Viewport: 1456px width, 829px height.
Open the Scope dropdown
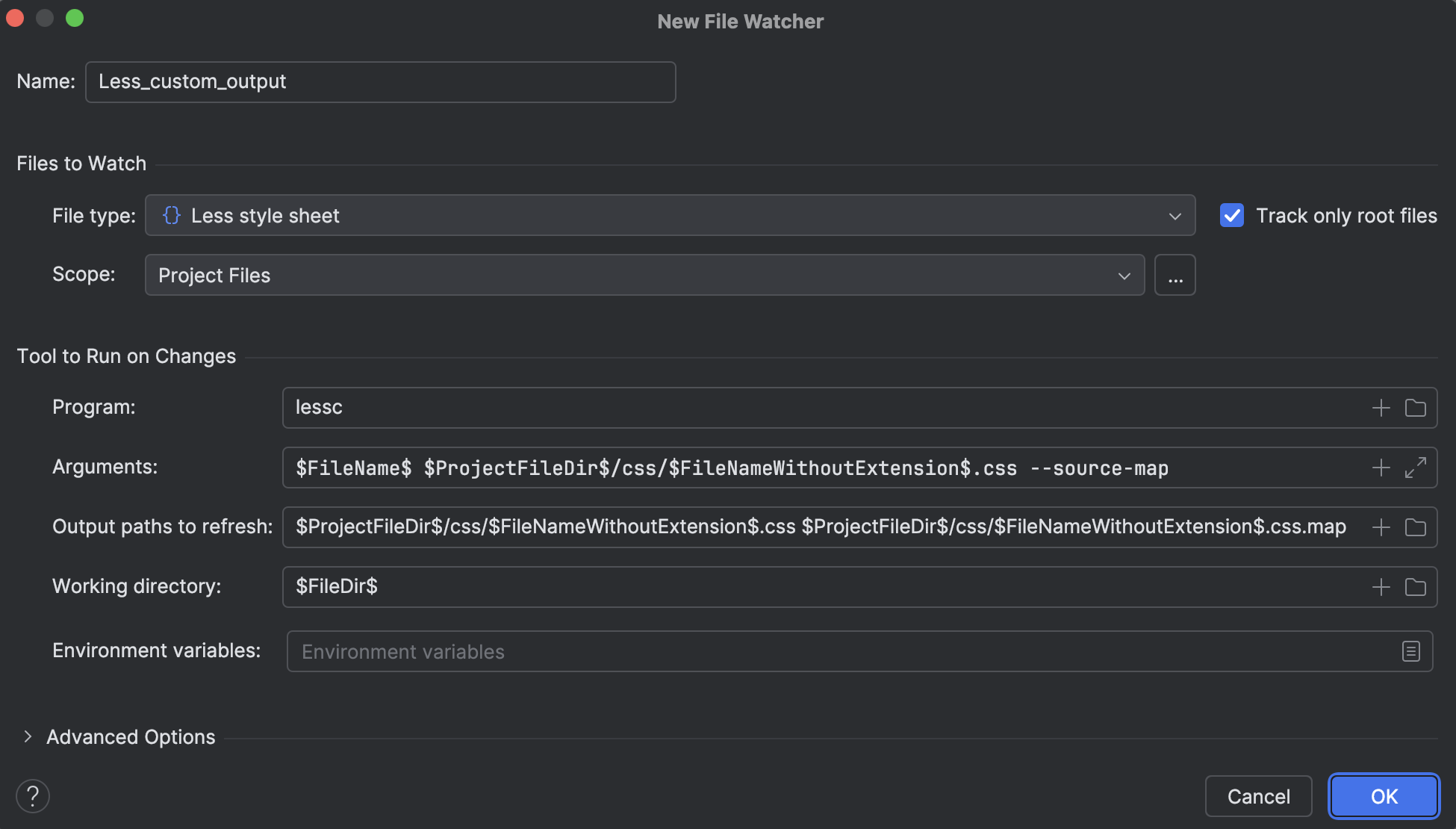[x=1124, y=275]
